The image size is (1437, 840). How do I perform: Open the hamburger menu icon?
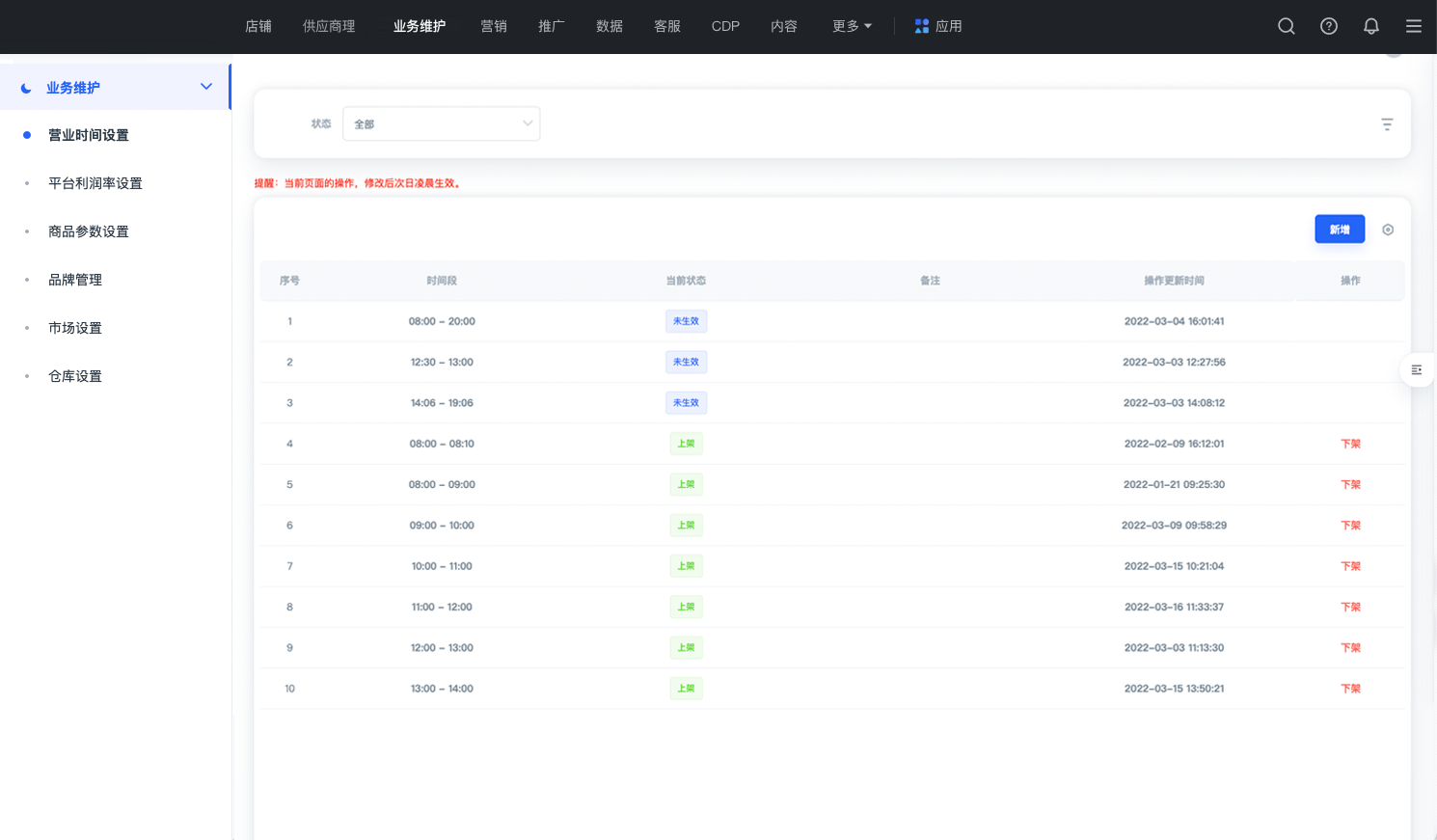coord(1413,26)
